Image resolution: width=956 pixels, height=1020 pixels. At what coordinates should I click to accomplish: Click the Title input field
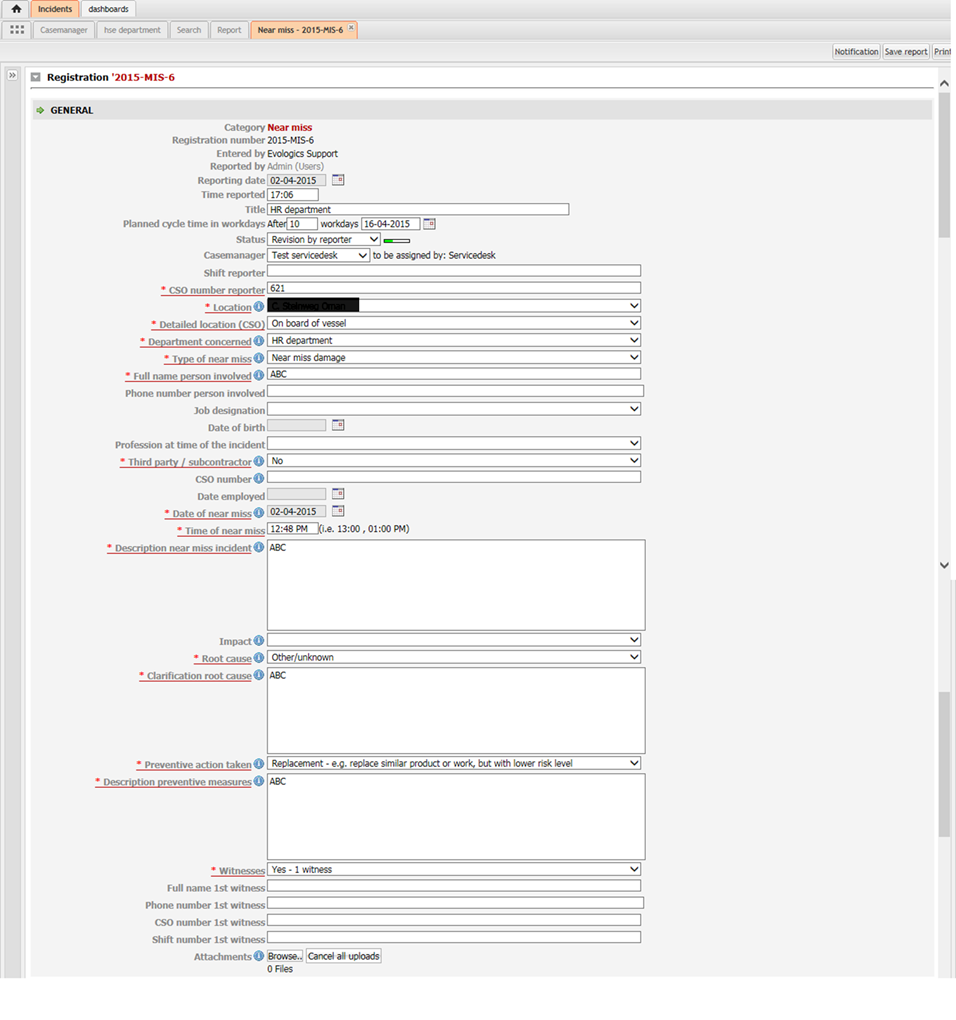click(418, 210)
